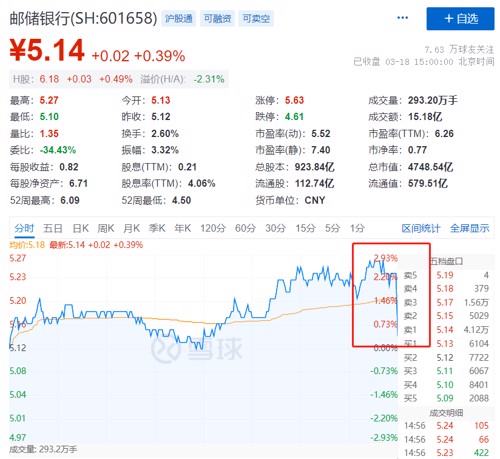Click the 跌停 value 4.61
The image size is (500, 459).
294,117
